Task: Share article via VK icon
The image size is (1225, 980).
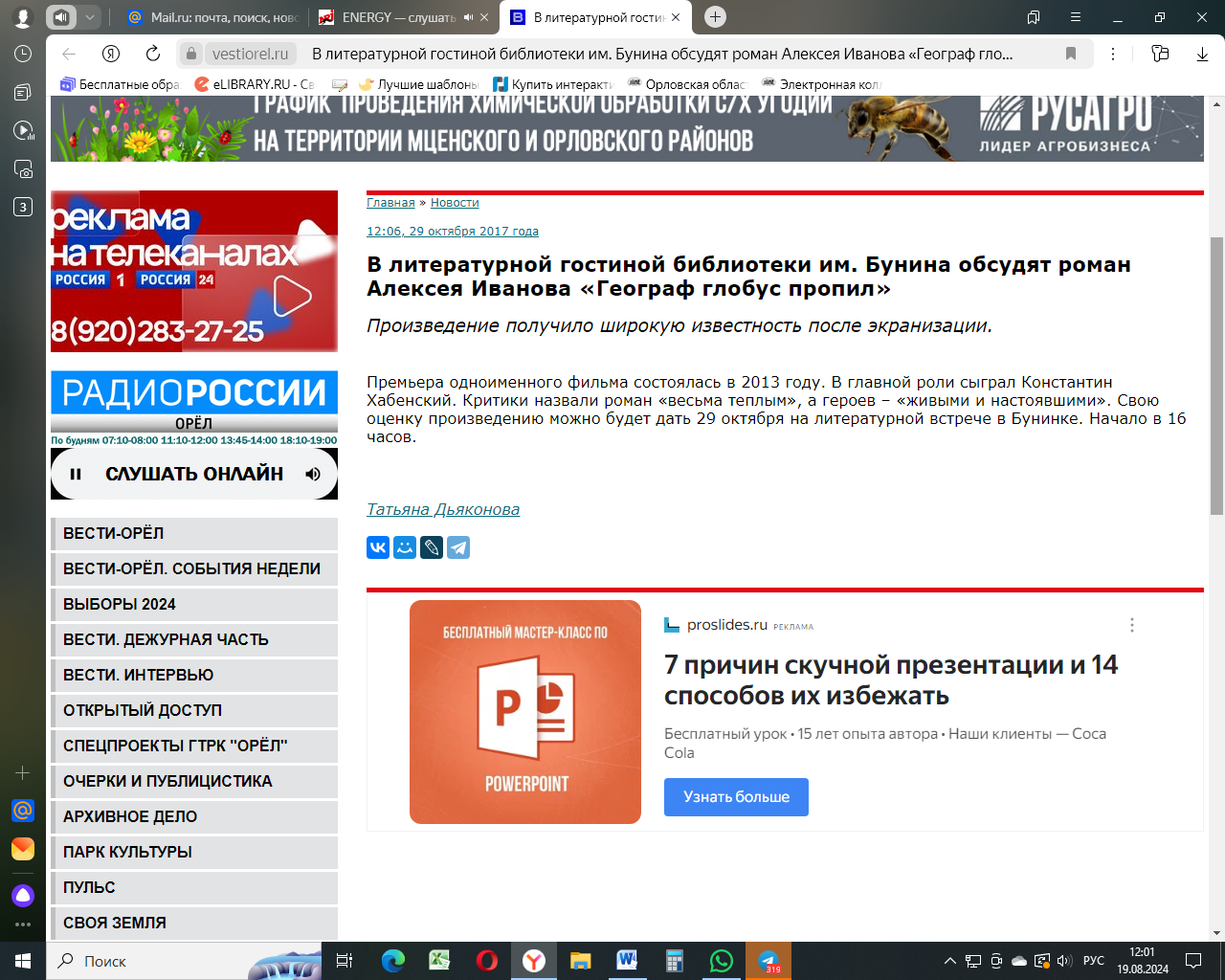Action: (x=378, y=547)
